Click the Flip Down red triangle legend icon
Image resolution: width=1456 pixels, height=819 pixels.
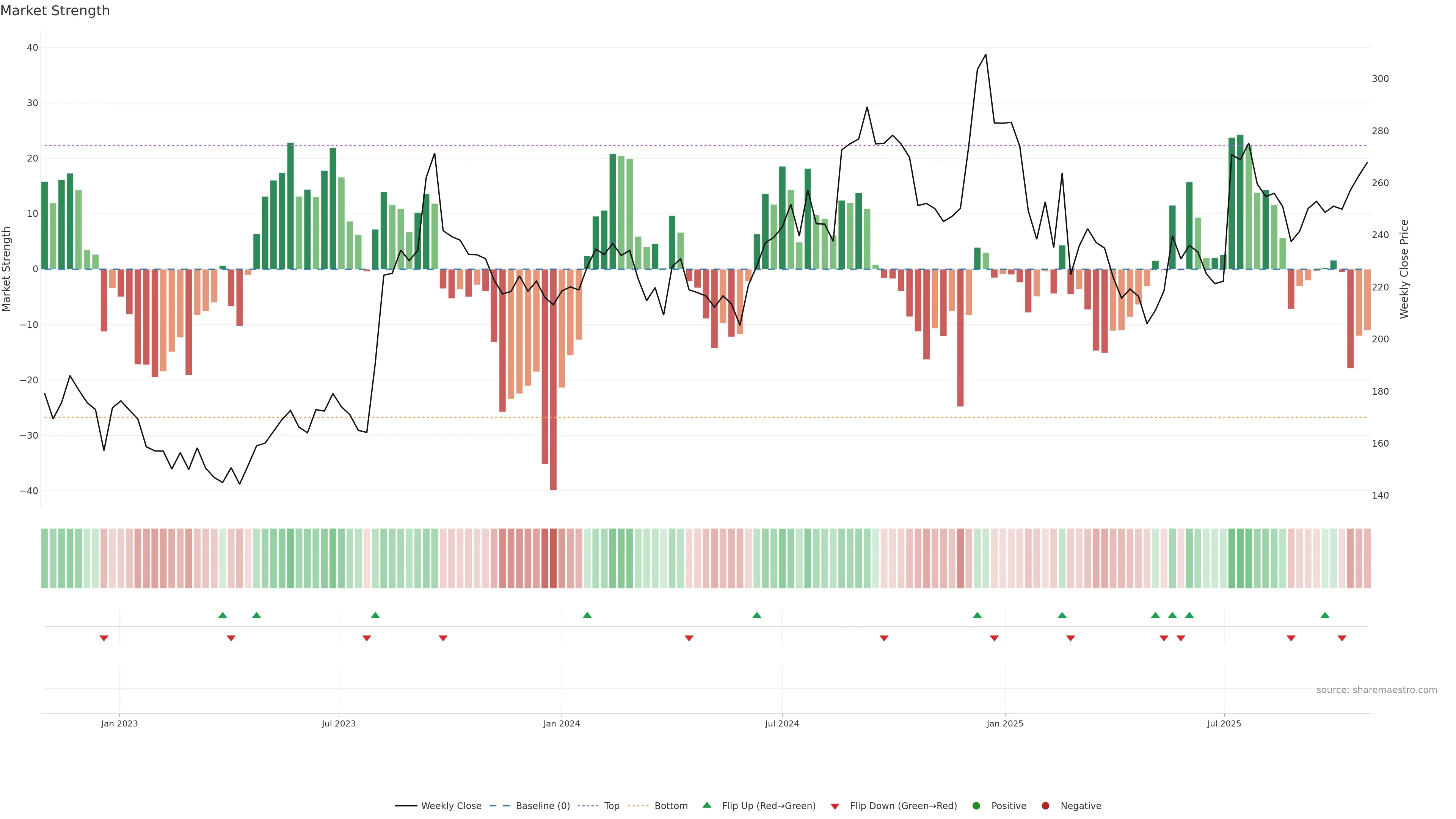click(x=835, y=806)
